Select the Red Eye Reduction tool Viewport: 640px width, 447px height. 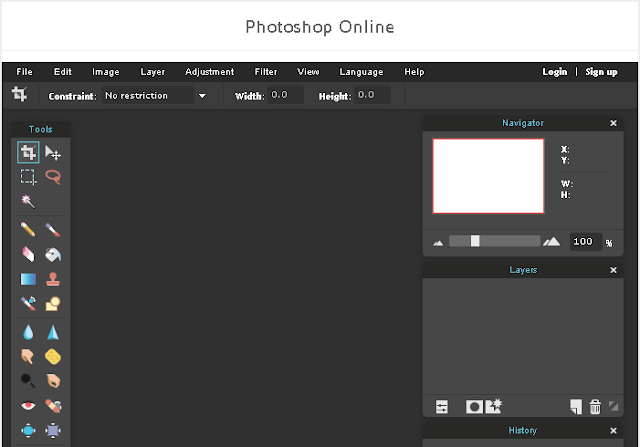coord(28,405)
